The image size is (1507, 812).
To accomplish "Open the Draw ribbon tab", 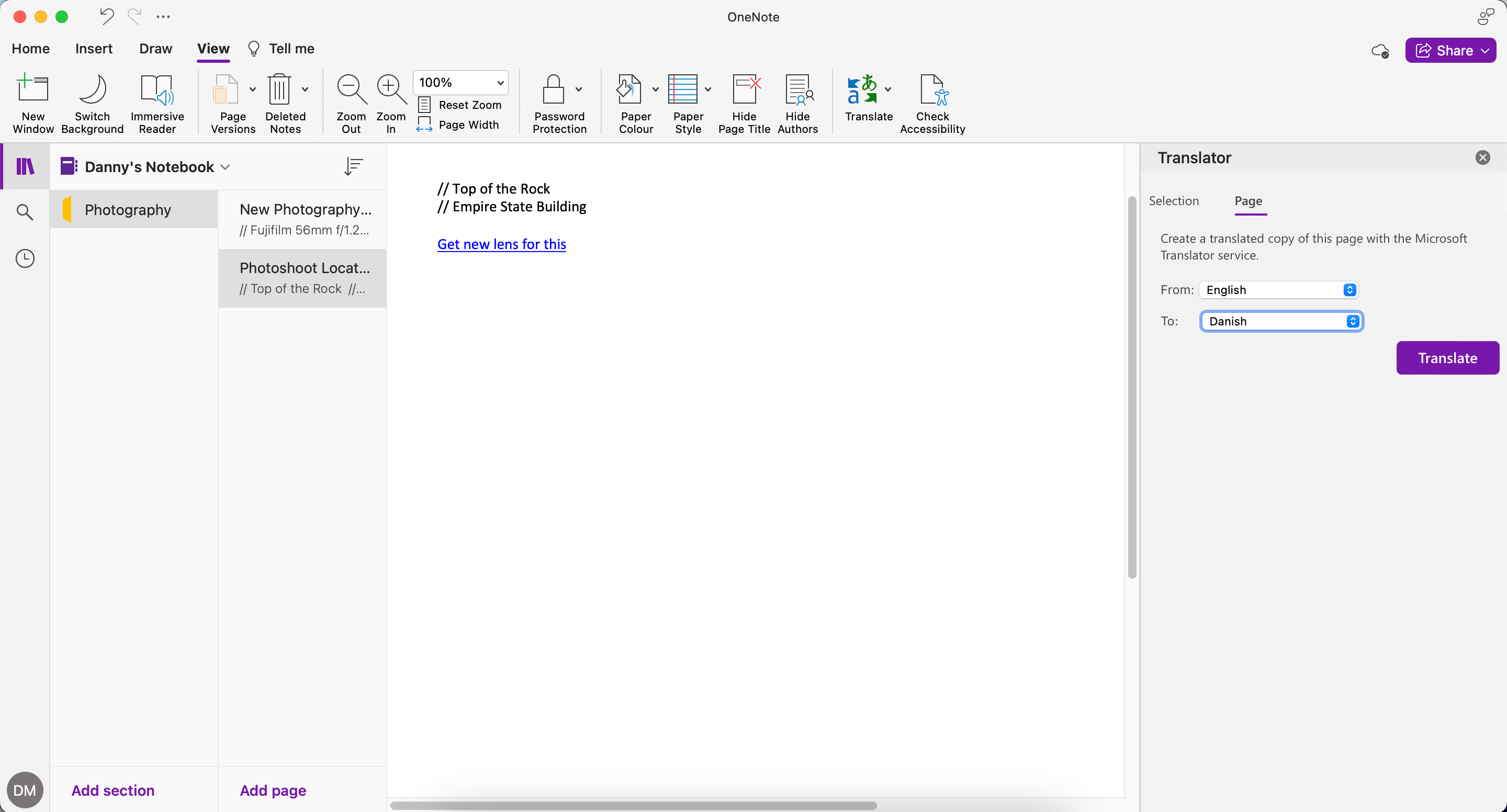I will [x=155, y=49].
